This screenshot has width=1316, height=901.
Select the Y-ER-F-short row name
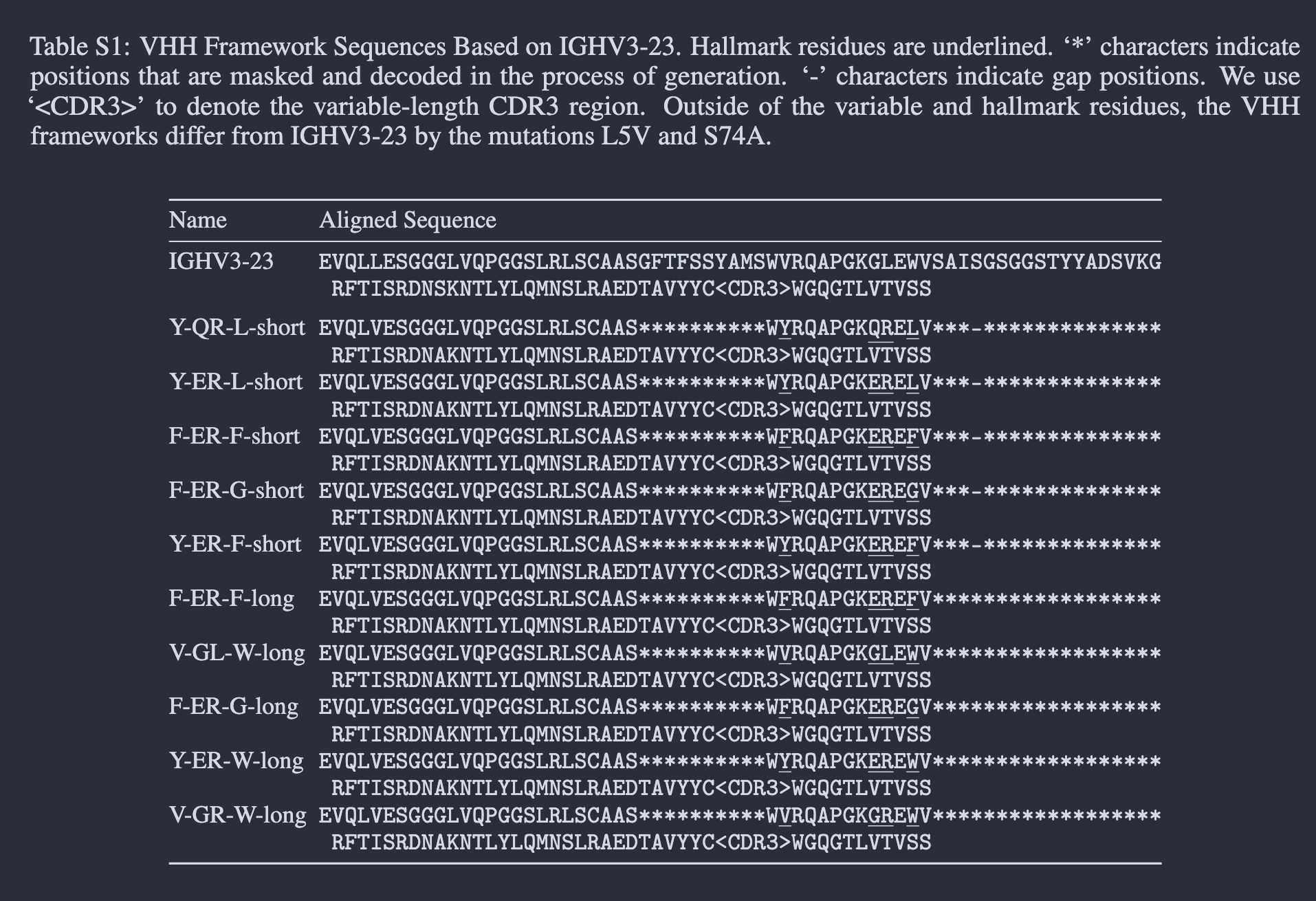click(234, 544)
